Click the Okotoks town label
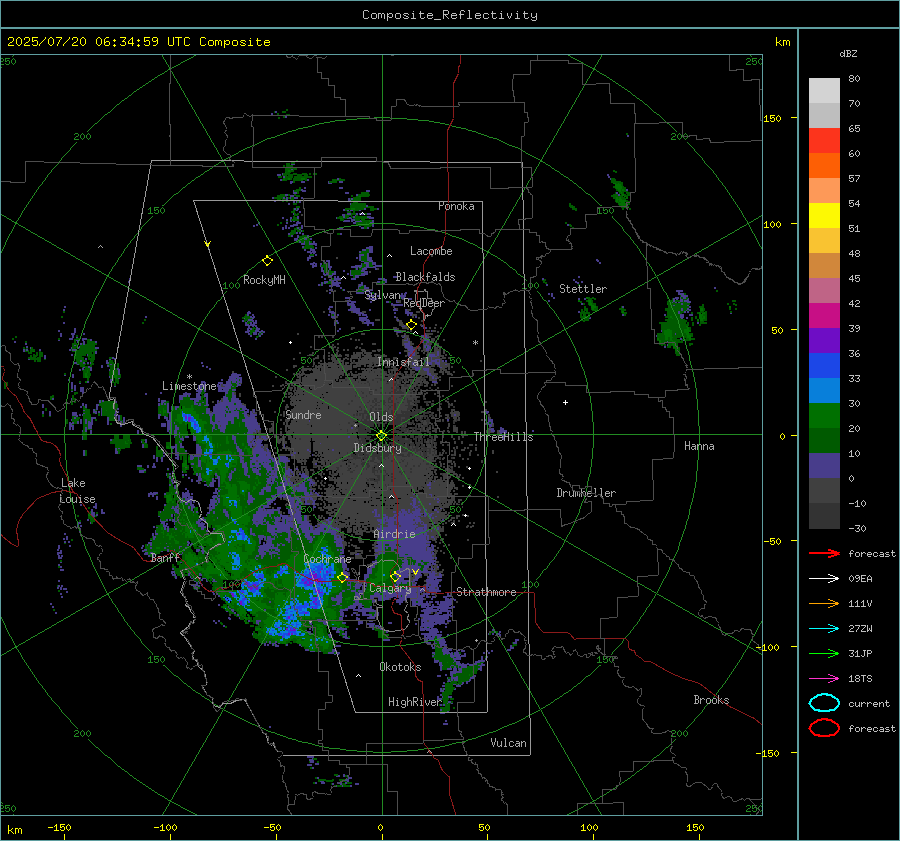Image resolution: width=900 pixels, height=841 pixels. point(400,667)
